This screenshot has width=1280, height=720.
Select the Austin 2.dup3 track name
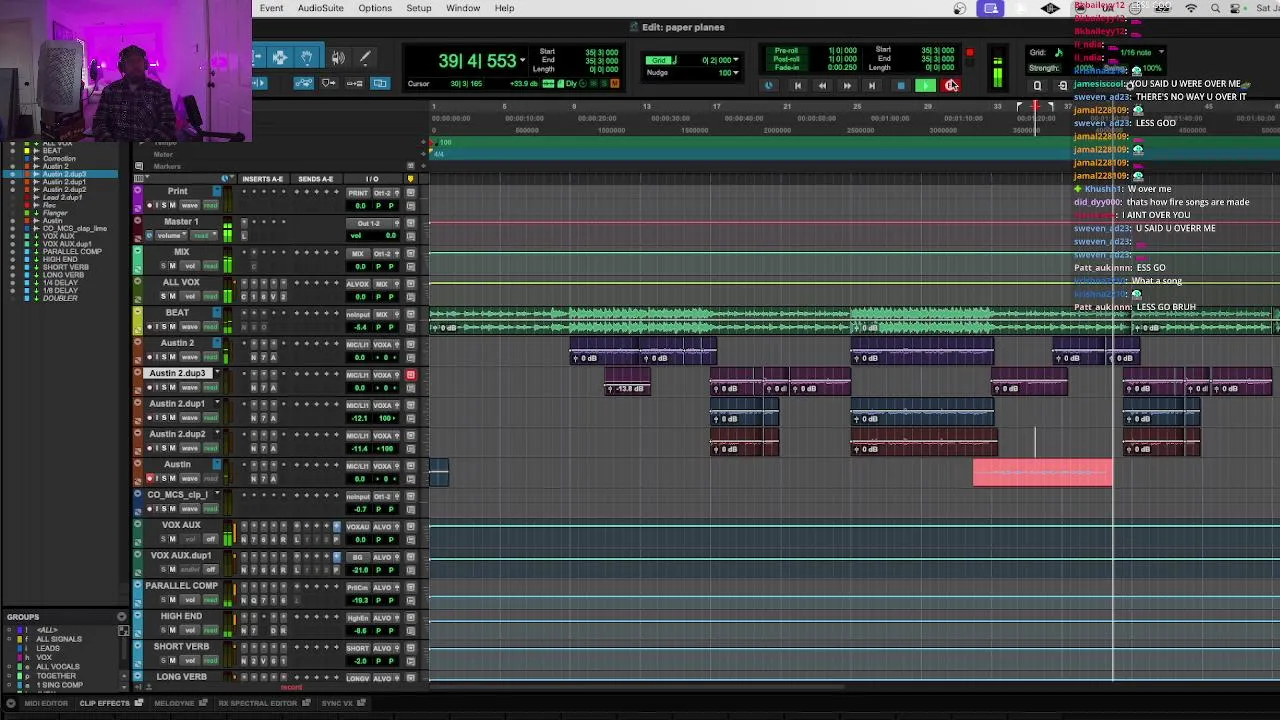(x=177, y=373)
